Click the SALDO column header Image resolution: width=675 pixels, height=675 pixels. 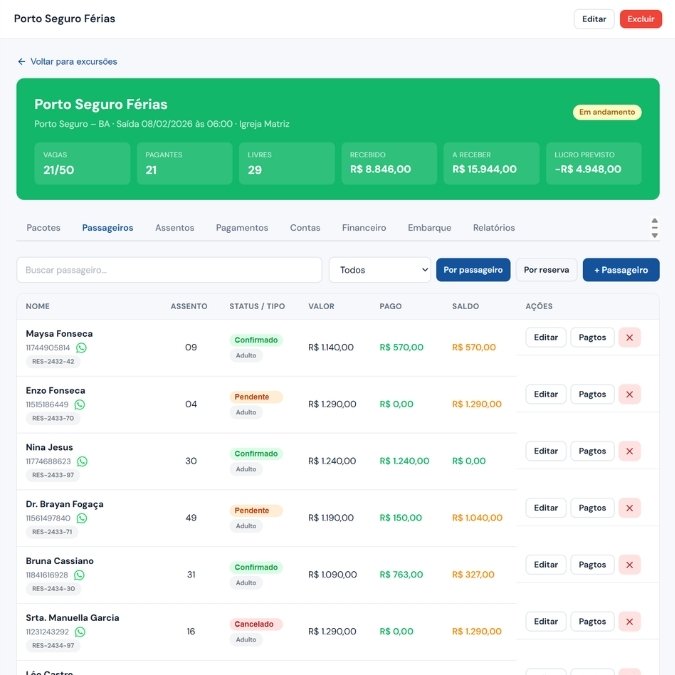pos(465,306)
